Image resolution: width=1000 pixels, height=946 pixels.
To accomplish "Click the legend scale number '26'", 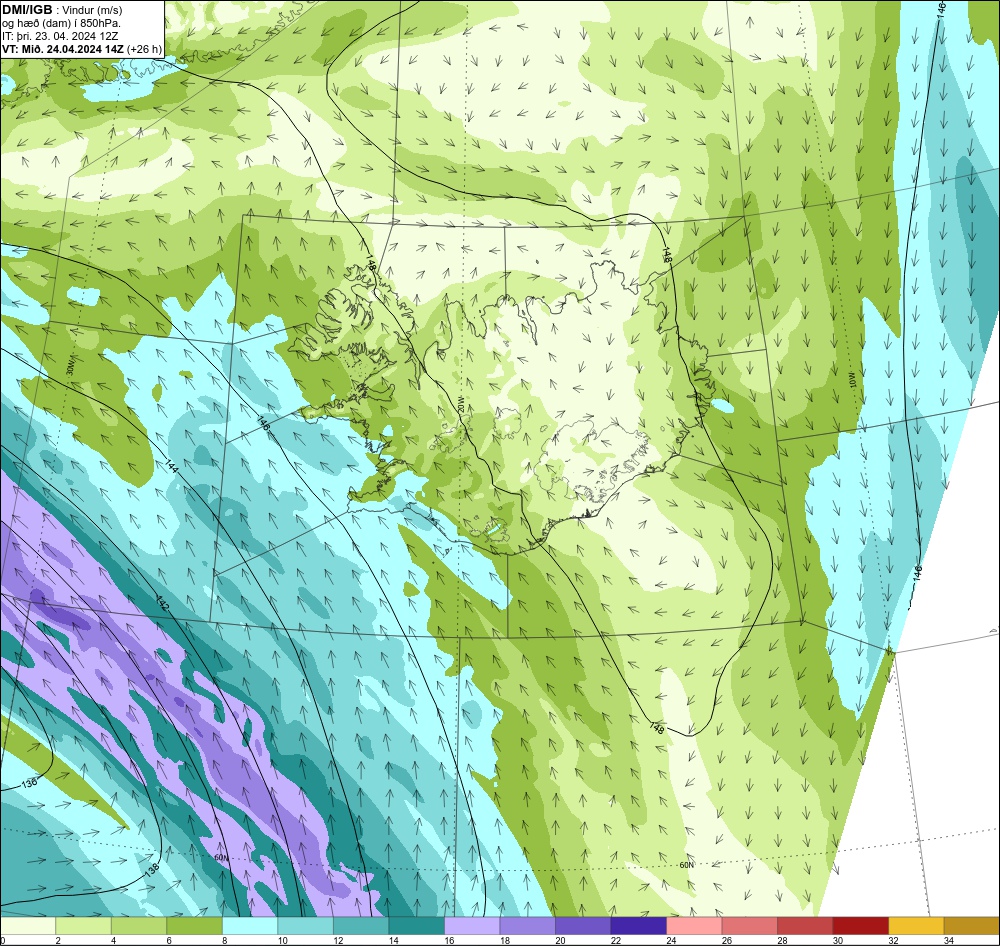I will (726, 940).
